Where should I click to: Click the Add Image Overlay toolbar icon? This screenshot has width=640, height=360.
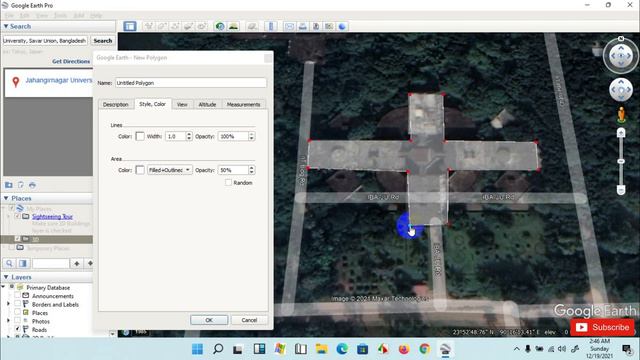coord(189,26)
